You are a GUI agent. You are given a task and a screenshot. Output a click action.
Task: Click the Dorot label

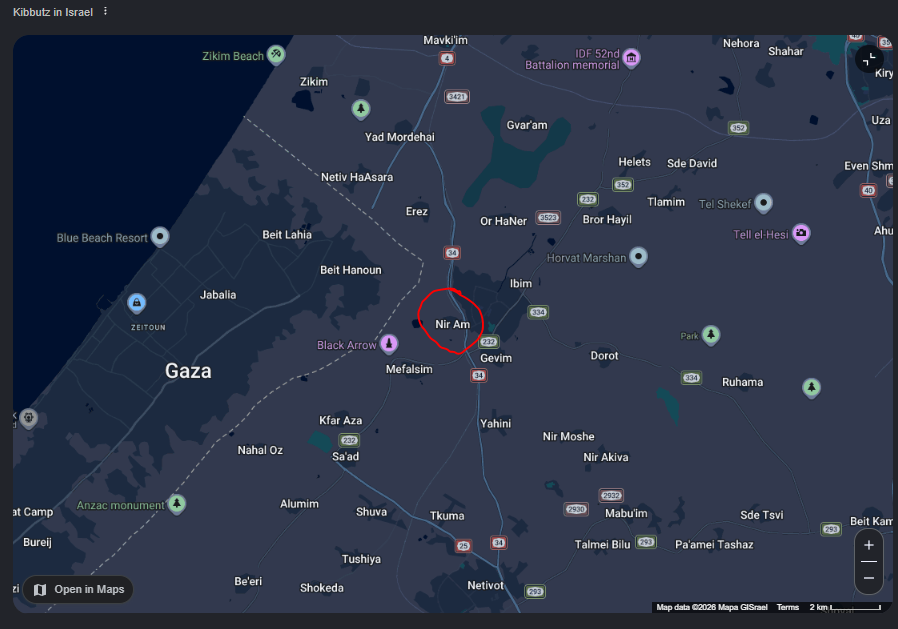click(604, 356)
